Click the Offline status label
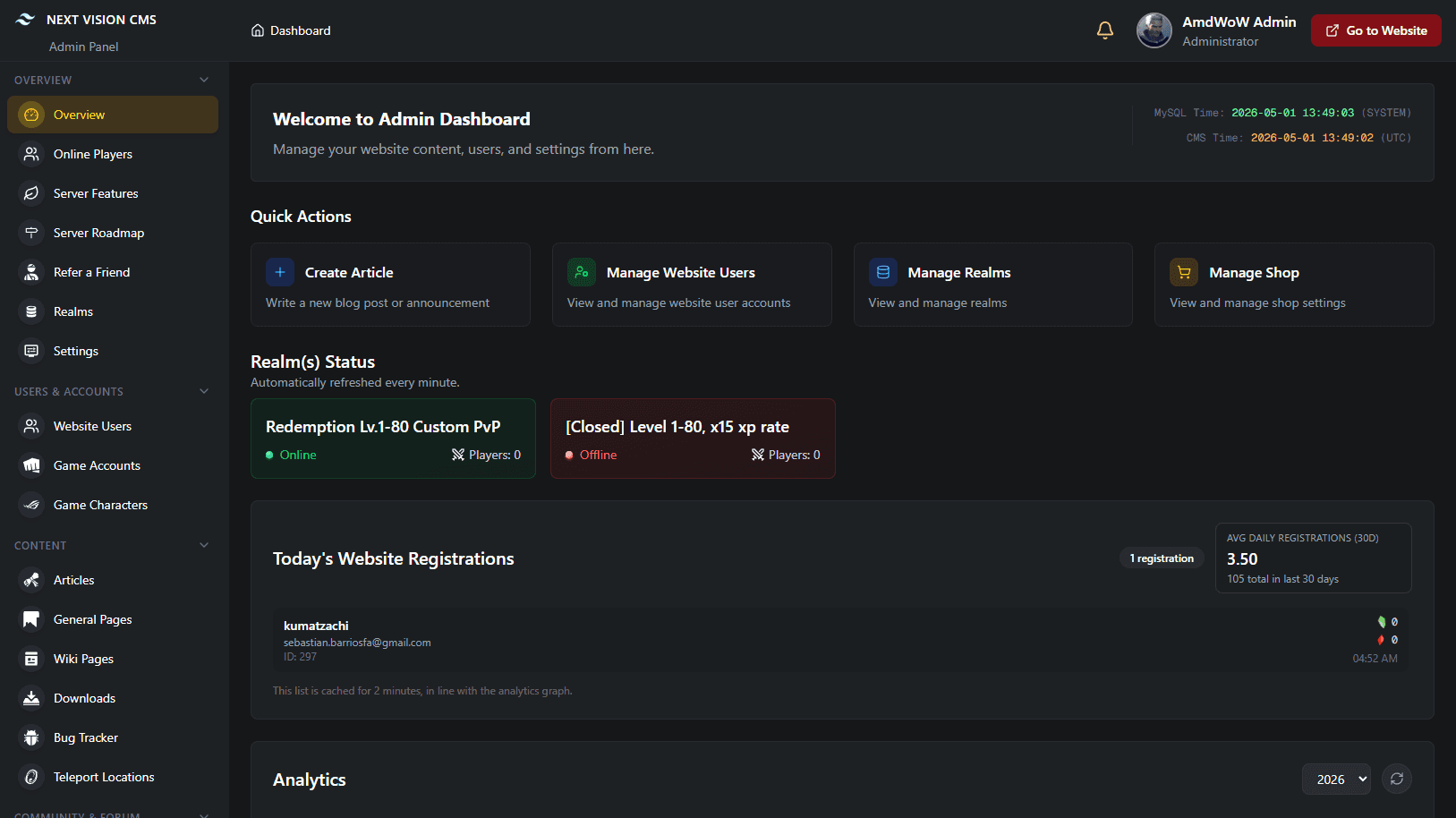Viewport: 1456px width, 818px height. (598, 455)
